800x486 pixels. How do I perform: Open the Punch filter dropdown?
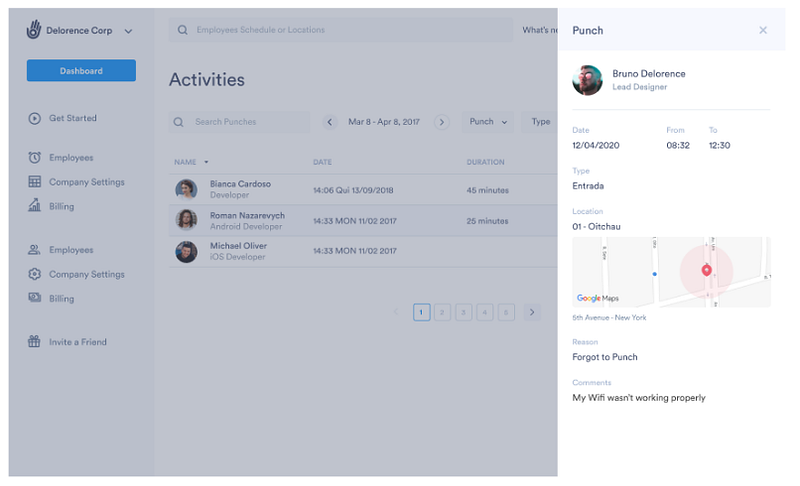point(488,122)
